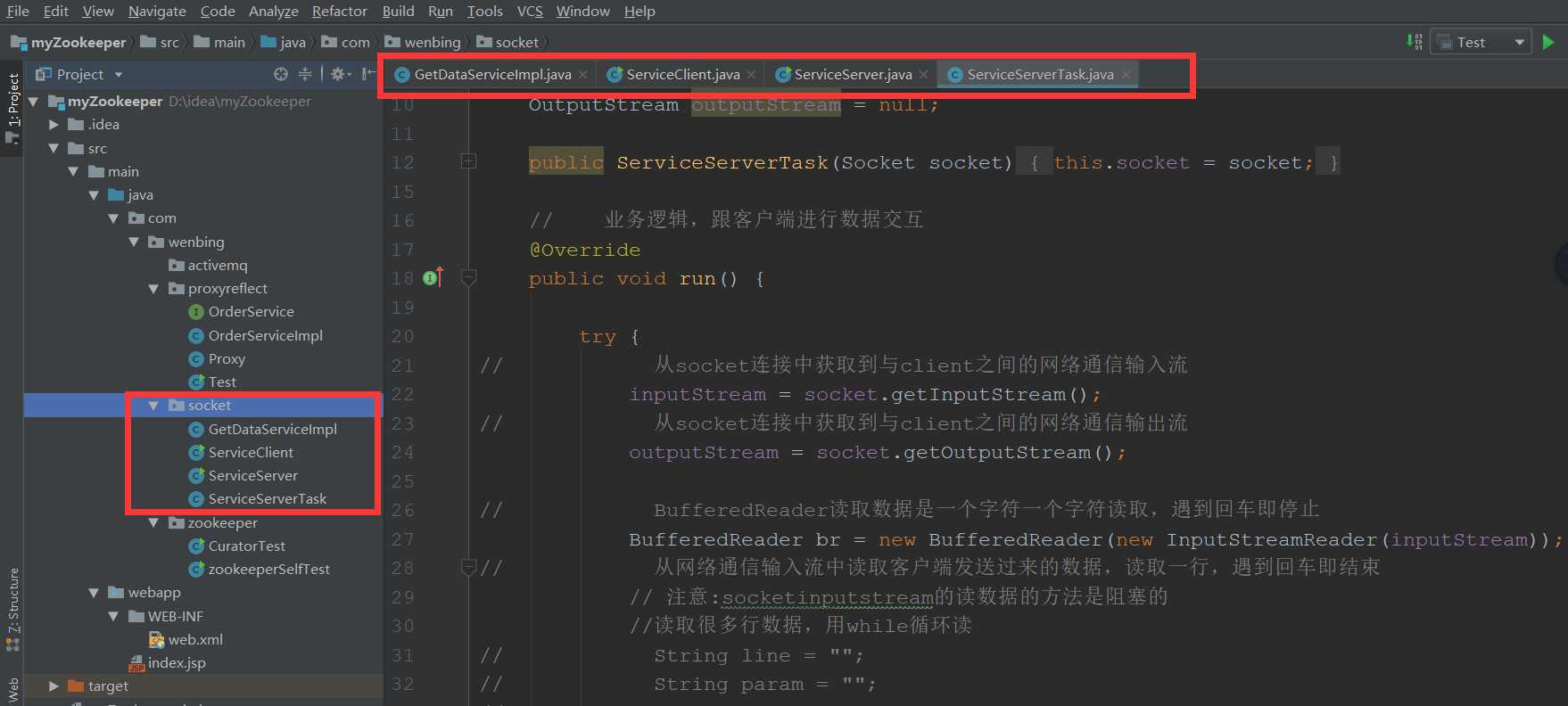This screenshot has height=706, width=1568.
Task: Open the Edit menu
Action: [56, 11]
